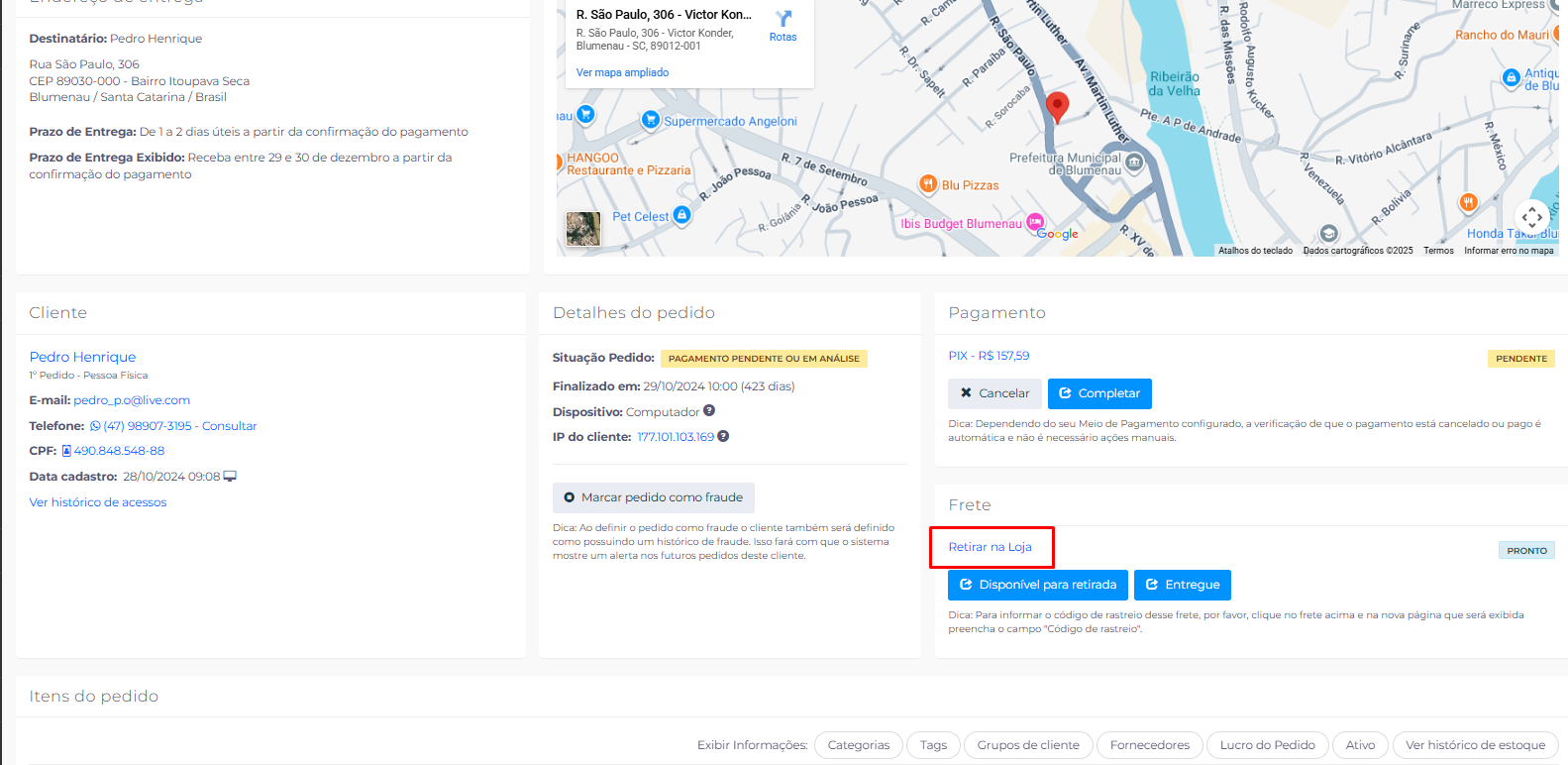
Task: Click the CPF document icon
Action: point(66,451)
